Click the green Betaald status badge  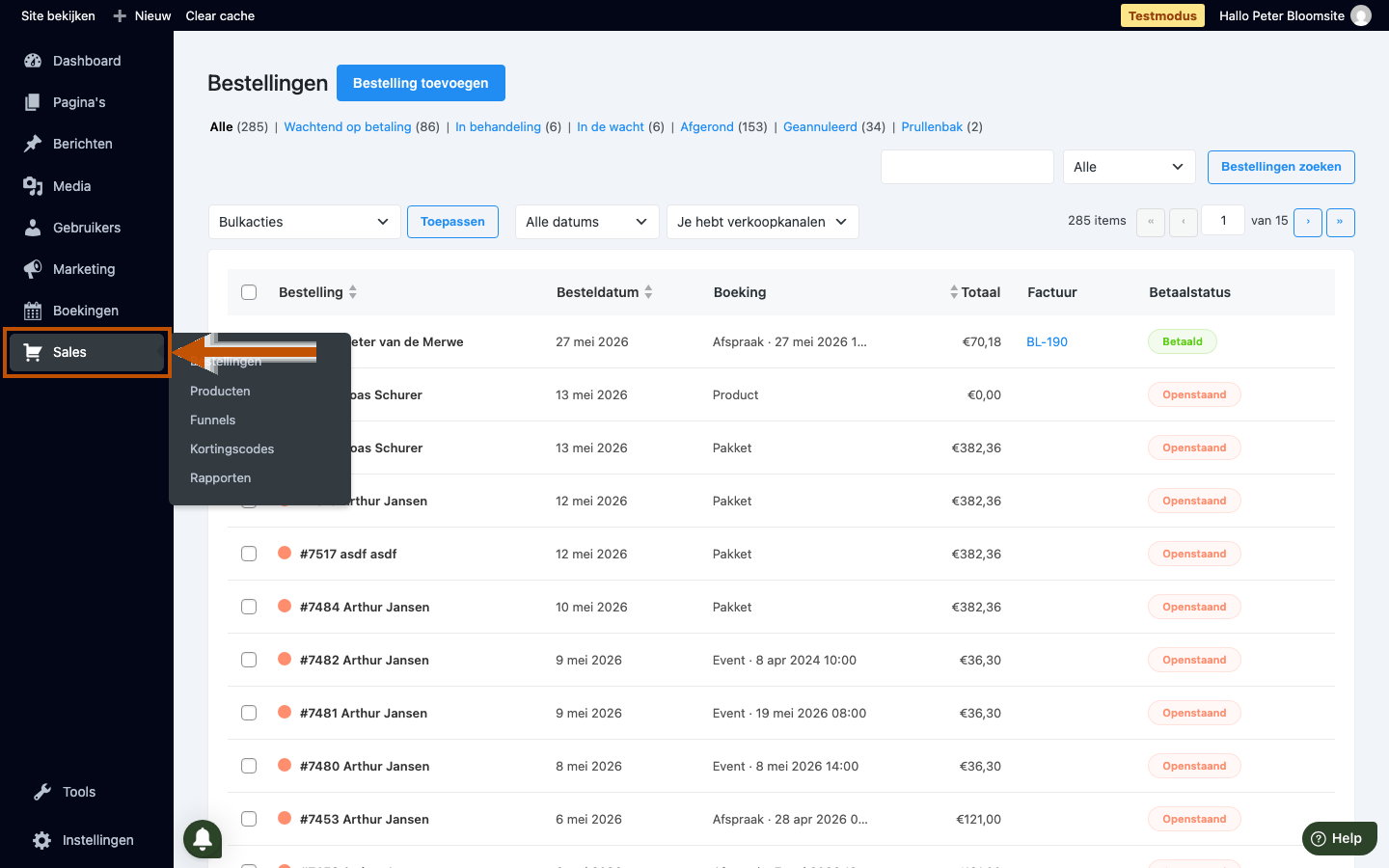point(1183,341)
